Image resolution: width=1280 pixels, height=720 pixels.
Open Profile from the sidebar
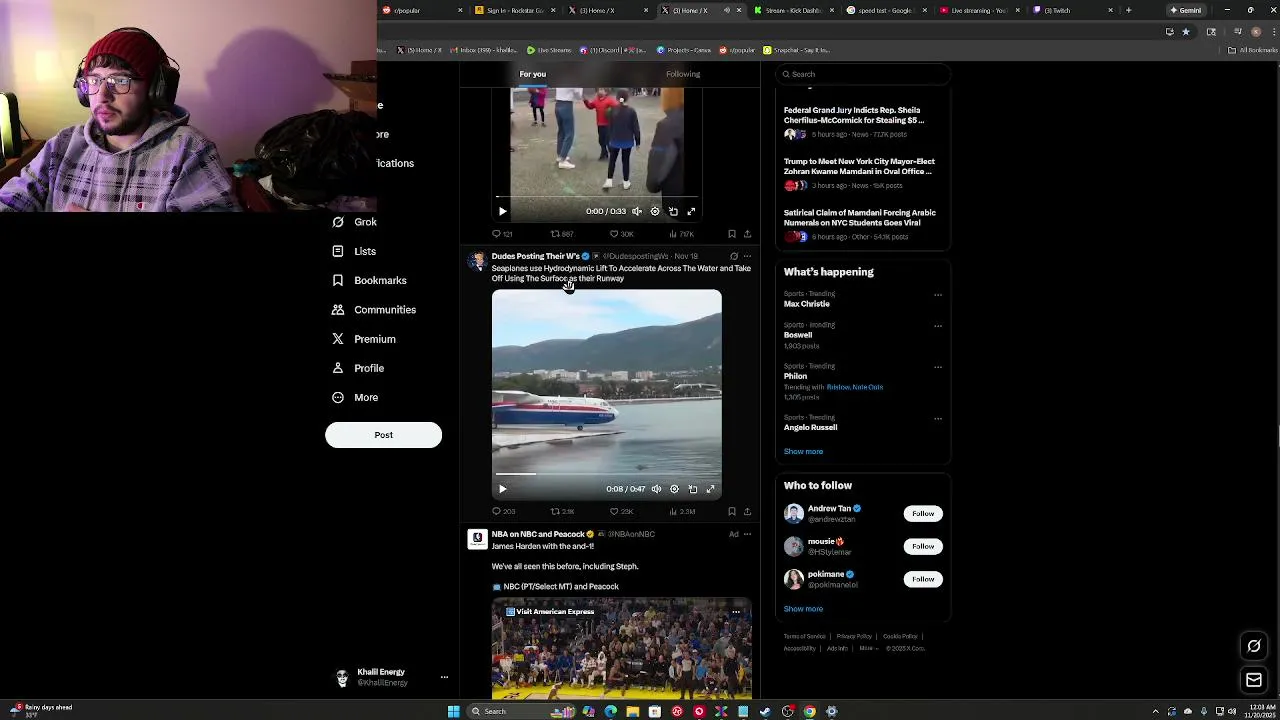[358, 368]
